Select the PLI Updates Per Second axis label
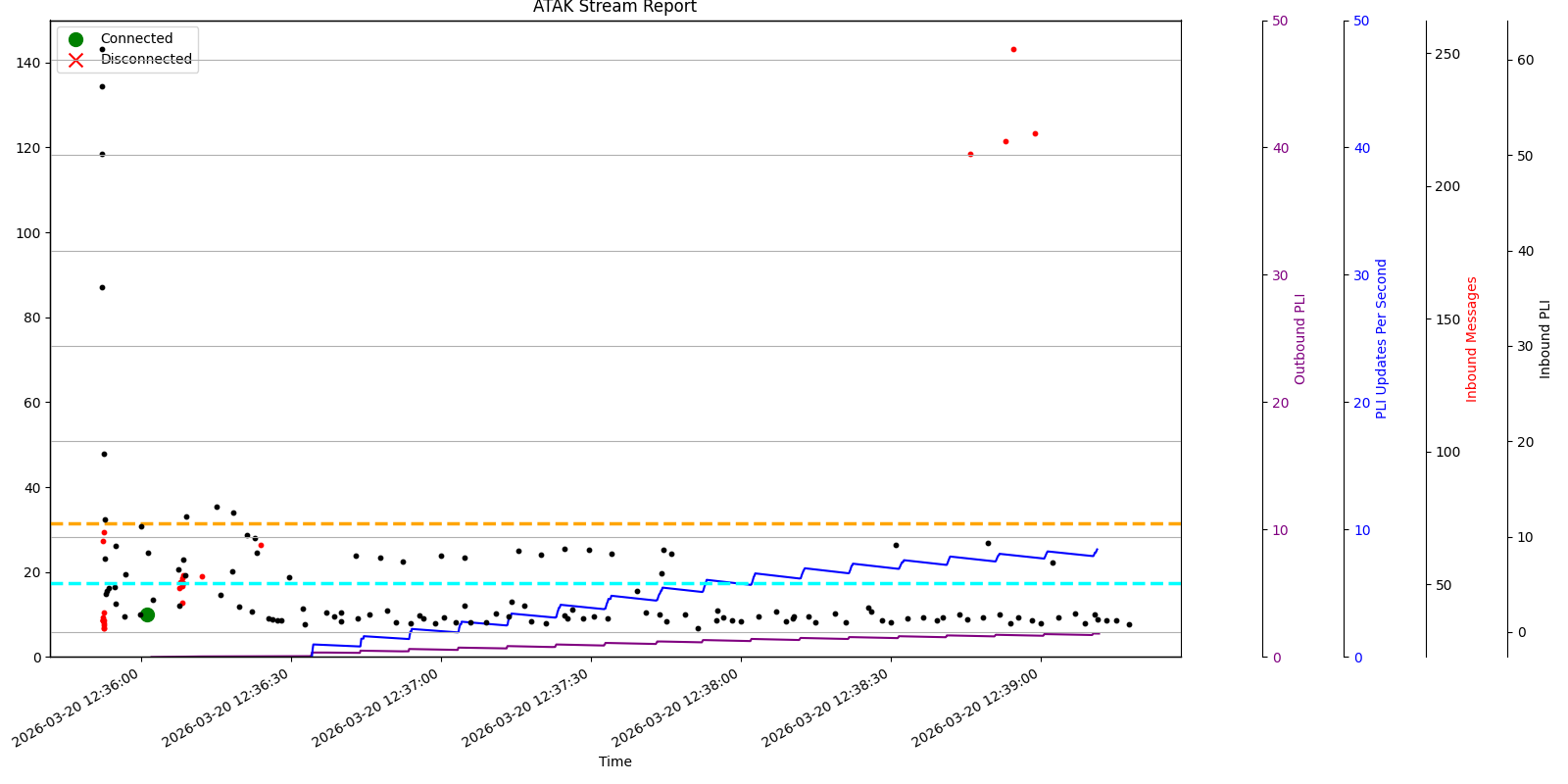The height and width of the screenshot is (784, 1568). coord(1382,339)
